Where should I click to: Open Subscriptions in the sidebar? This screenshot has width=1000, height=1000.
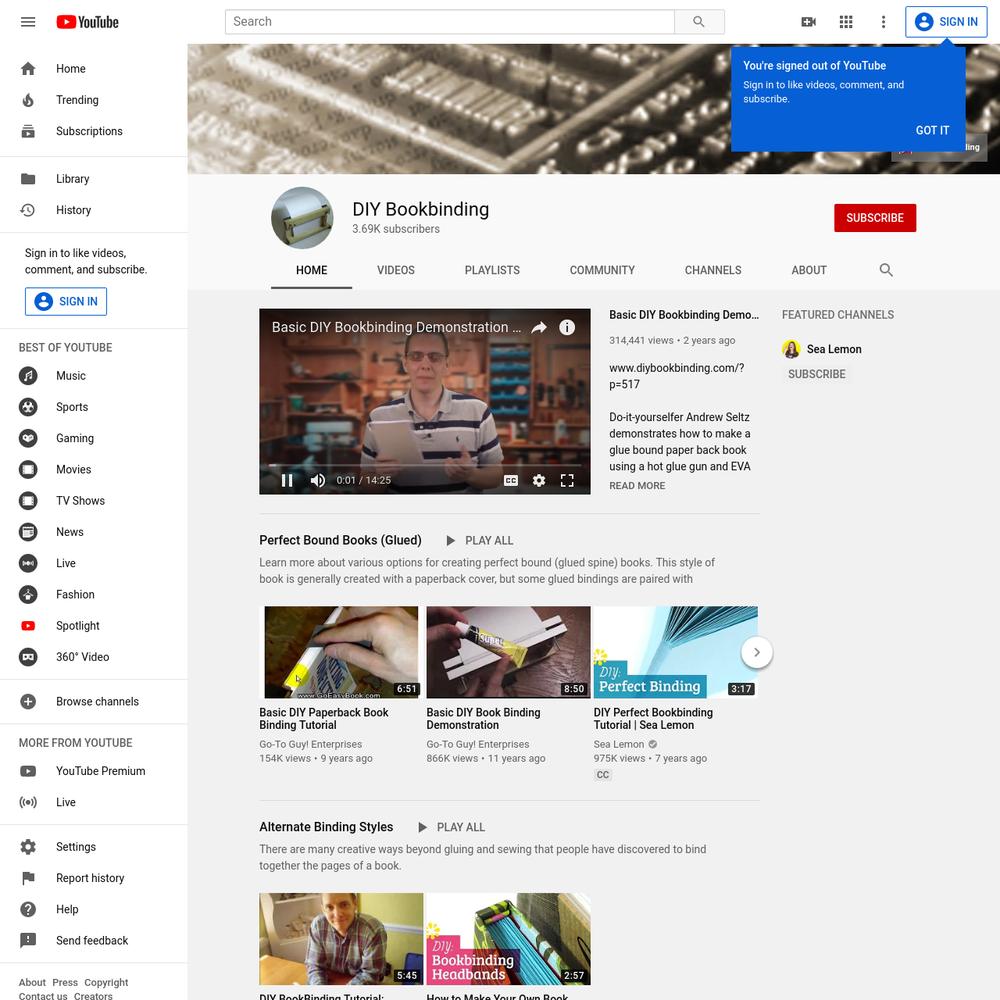94,131
